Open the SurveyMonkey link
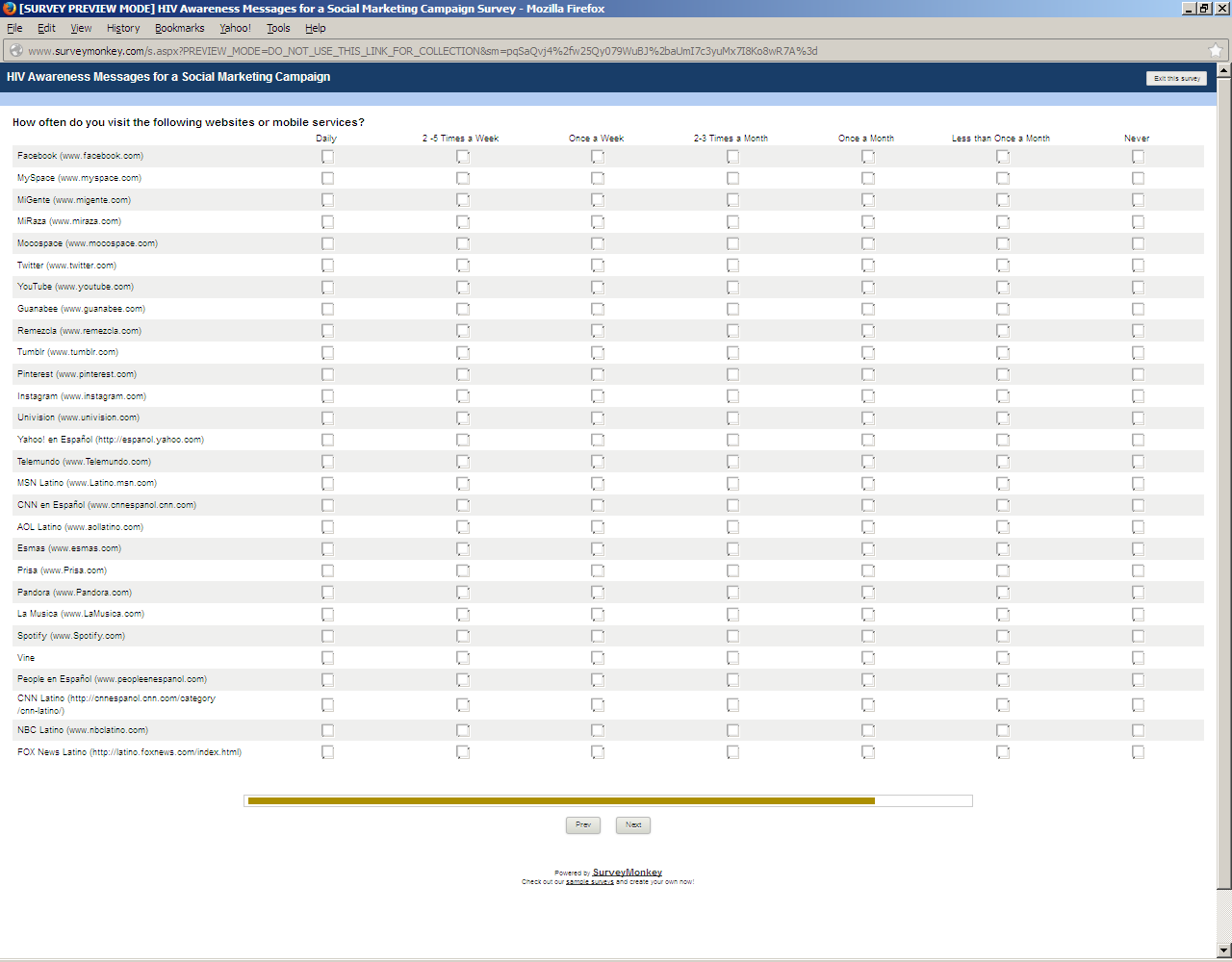Screen dimensions: 1232x962 tap(628, 873)
